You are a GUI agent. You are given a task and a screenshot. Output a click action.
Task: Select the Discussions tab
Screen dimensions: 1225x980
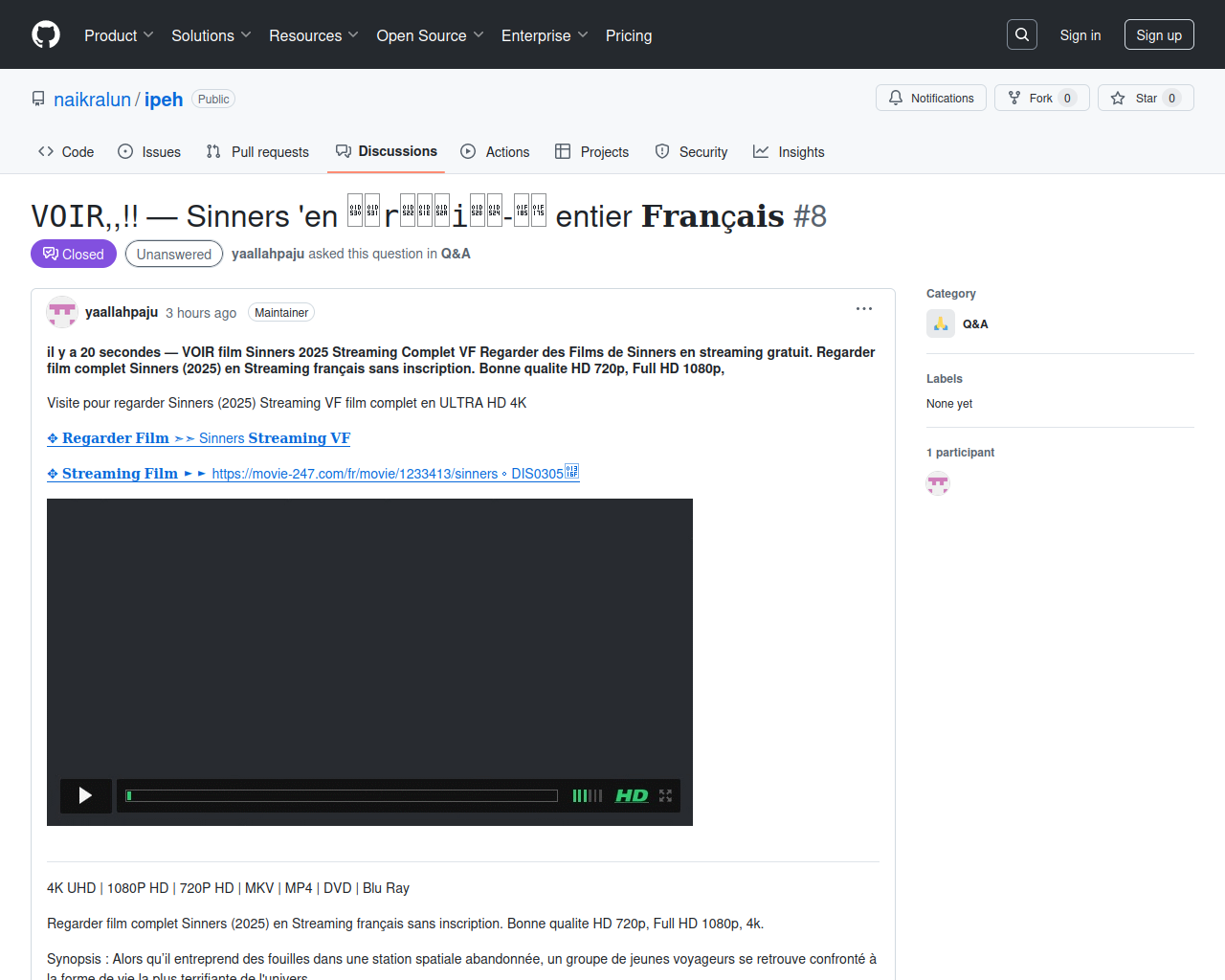(387, 151)
